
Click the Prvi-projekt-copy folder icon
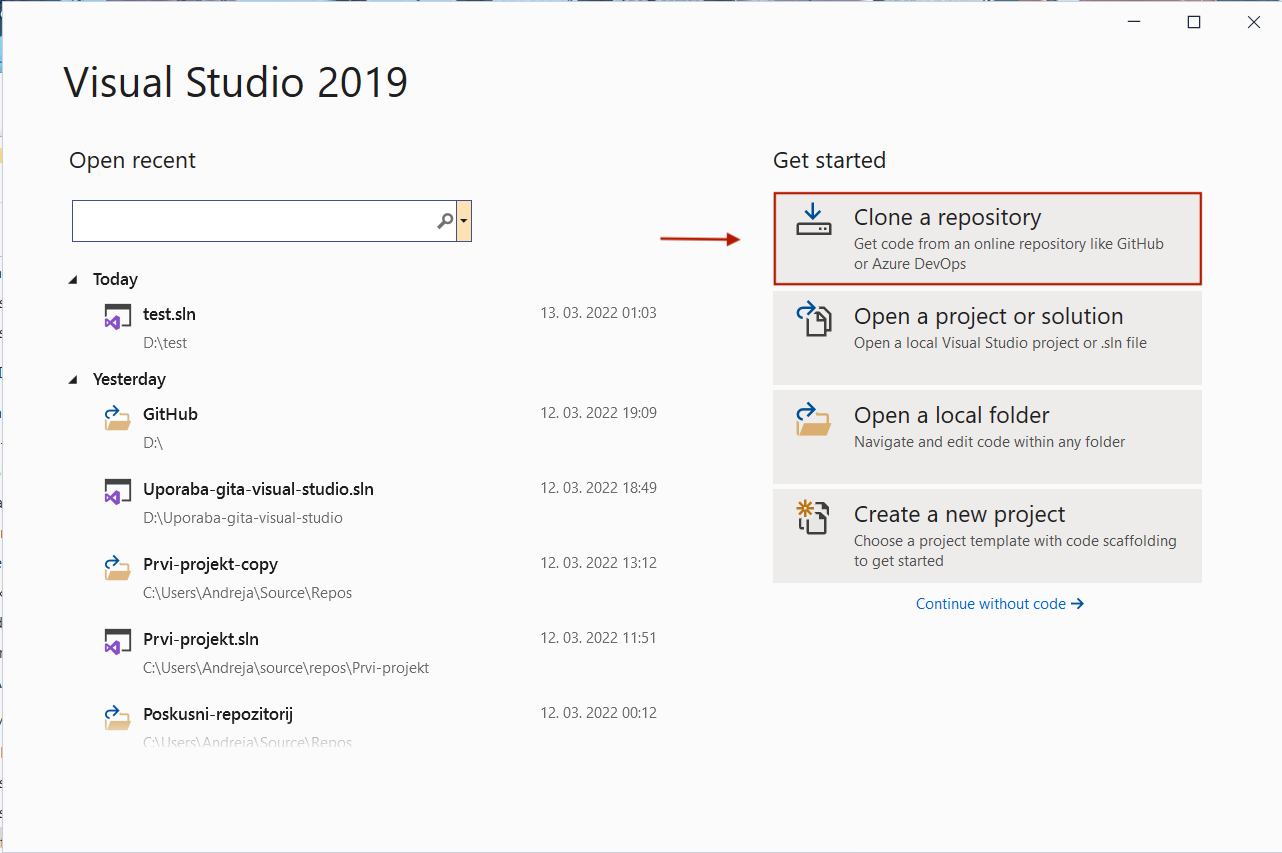pos(118,569)
